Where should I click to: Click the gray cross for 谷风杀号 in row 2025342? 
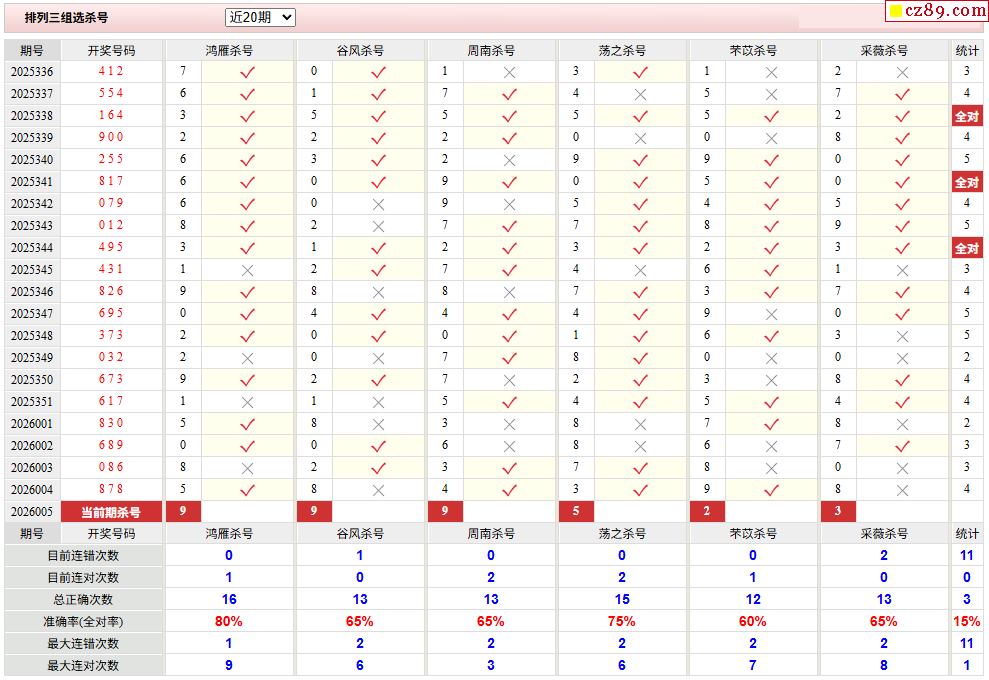point(378,204)
